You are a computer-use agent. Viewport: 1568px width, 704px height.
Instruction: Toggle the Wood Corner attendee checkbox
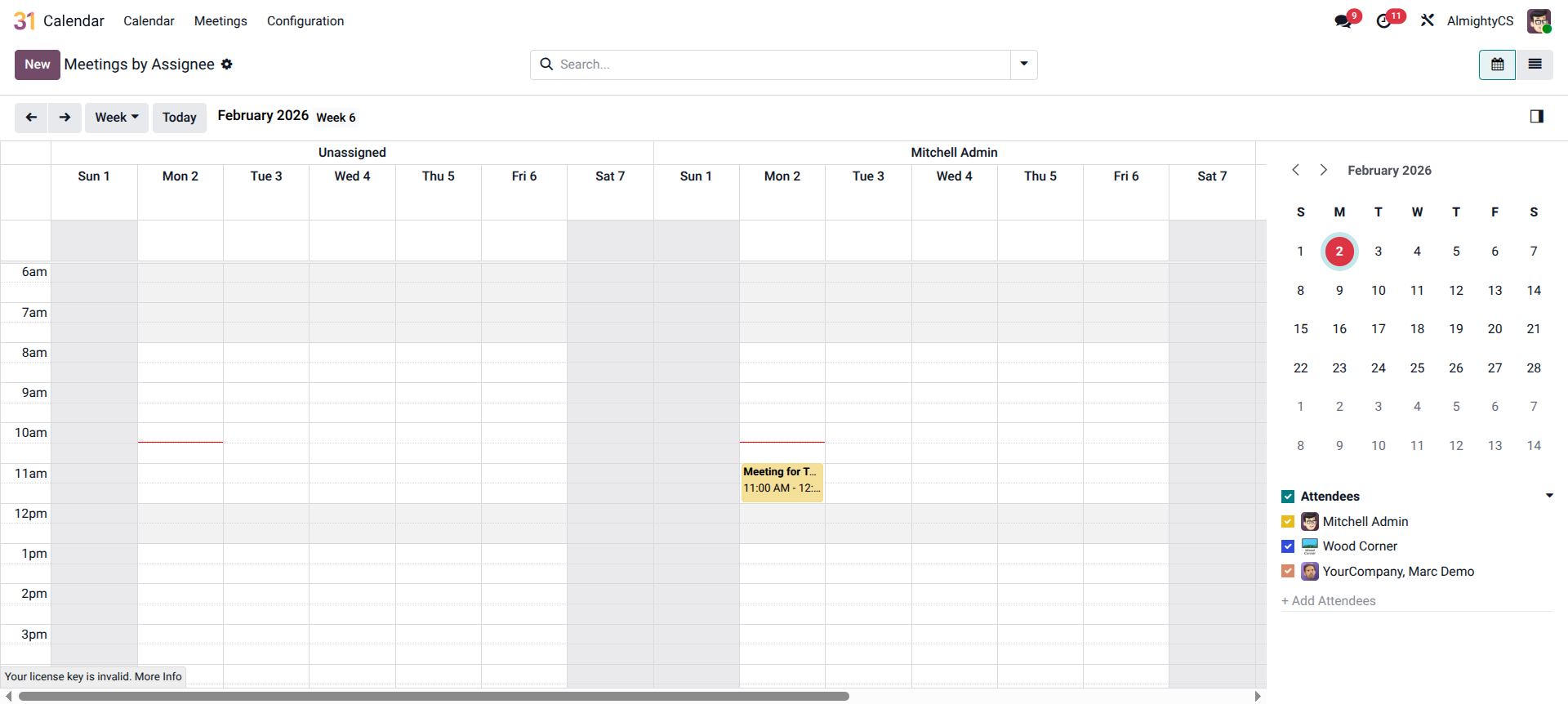1288,546
